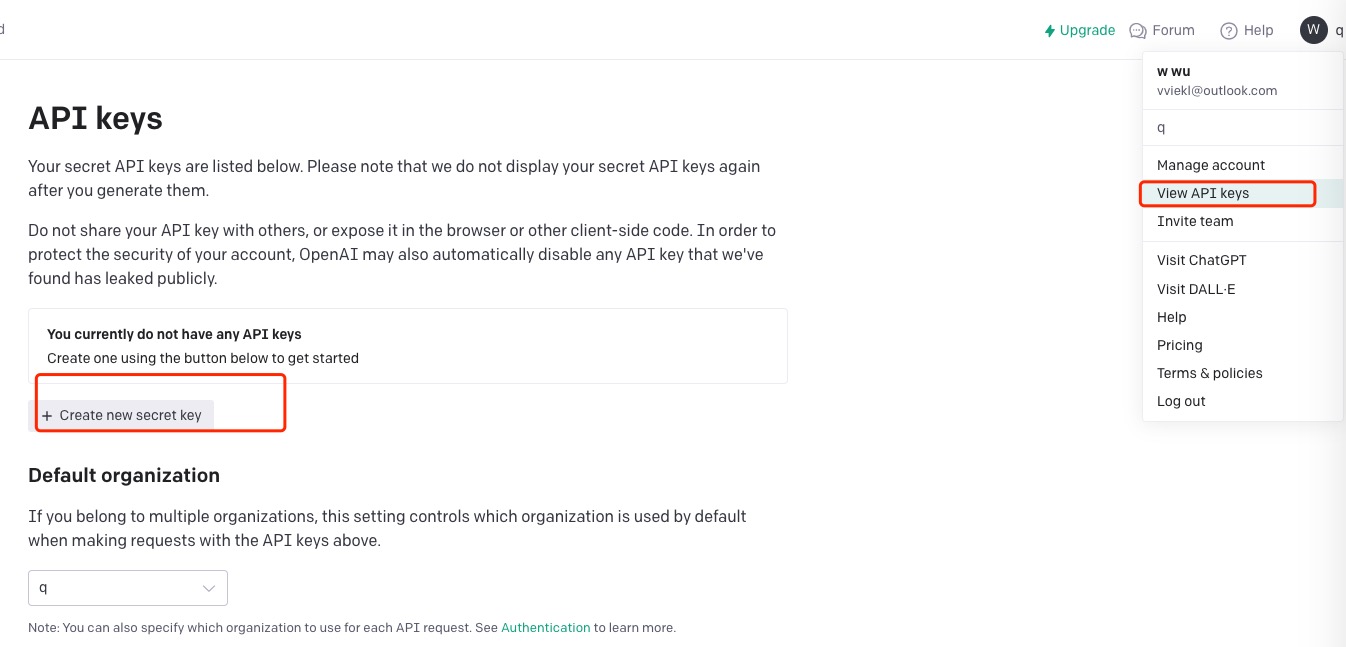1346x647 pixels.
Task: Click the Forum chat bubble icon
Action: [1137, 30]
